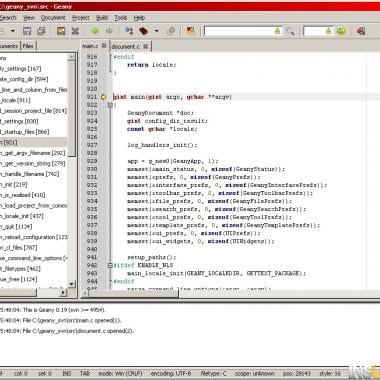
Task: Click the Save file toolbar icon
Action: [27, 31]
